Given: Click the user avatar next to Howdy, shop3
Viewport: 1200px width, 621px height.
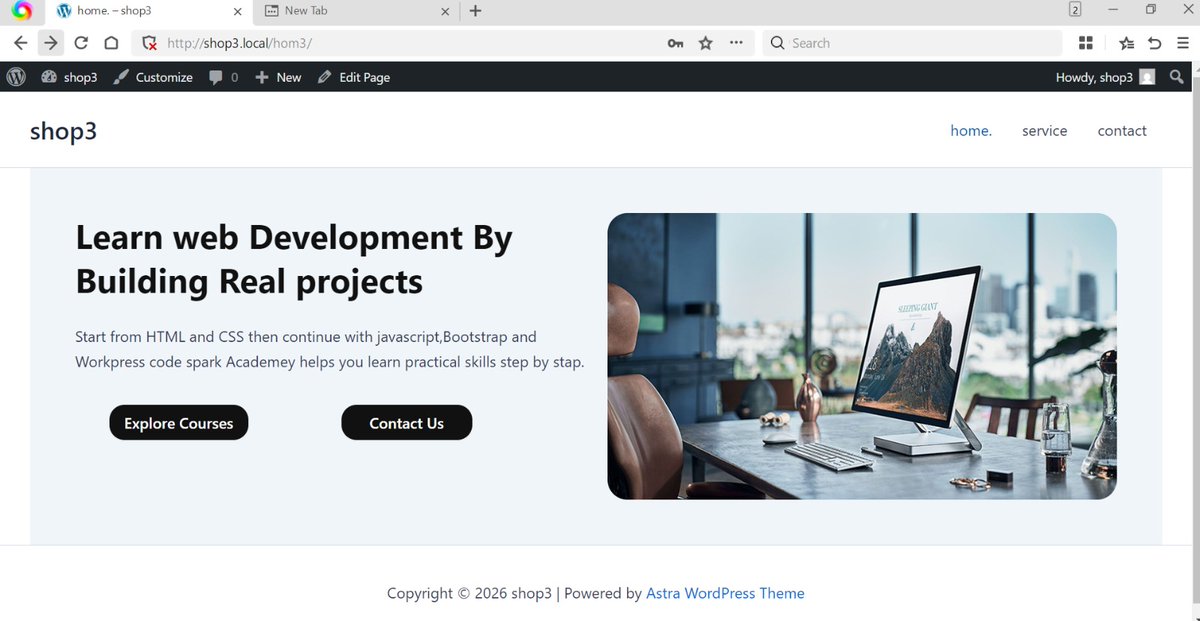Looking at the screenshot, I should point(1147,77).
